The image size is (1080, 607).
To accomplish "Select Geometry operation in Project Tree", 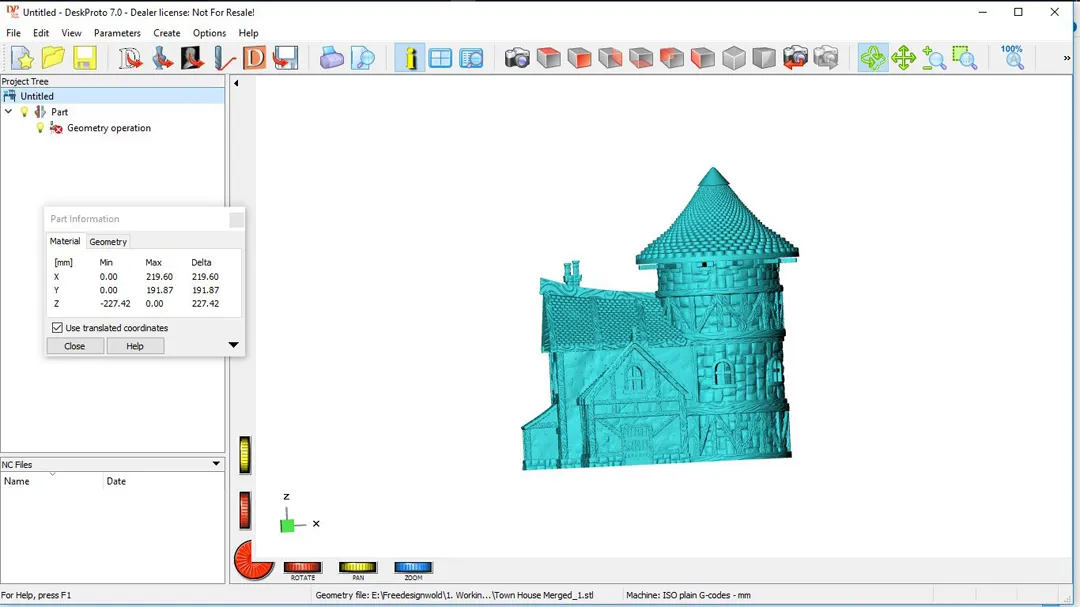I will tap(109, 127).
